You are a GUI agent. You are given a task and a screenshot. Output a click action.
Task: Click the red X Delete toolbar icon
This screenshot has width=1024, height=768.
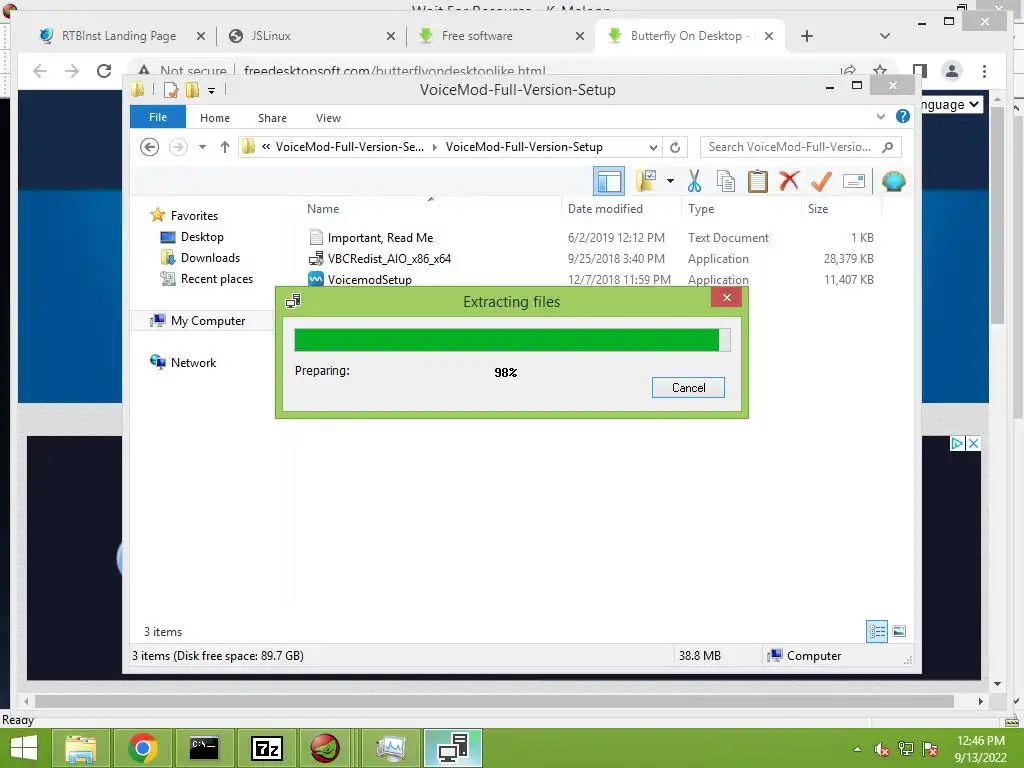[789, 180]
